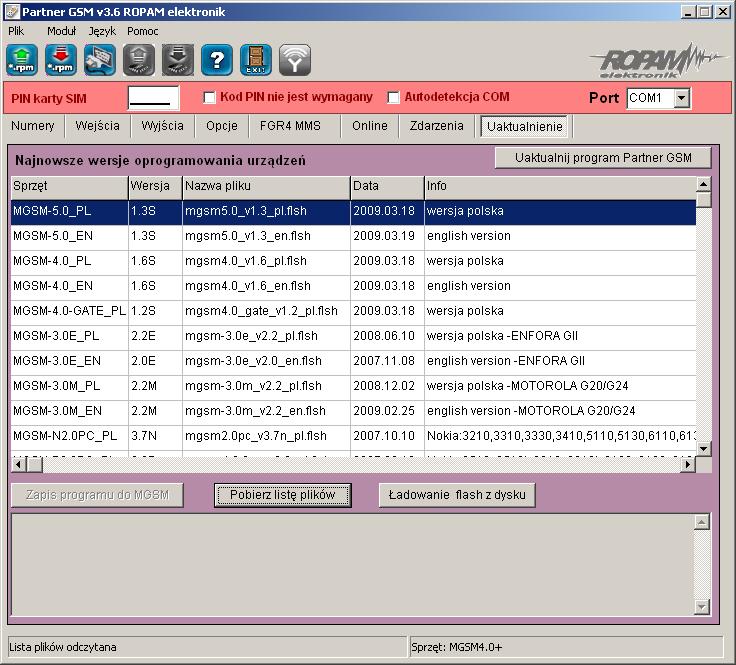Click the connect to module via cable icon
The width and height of the screenshot is (736, 665).
point(100,60)
